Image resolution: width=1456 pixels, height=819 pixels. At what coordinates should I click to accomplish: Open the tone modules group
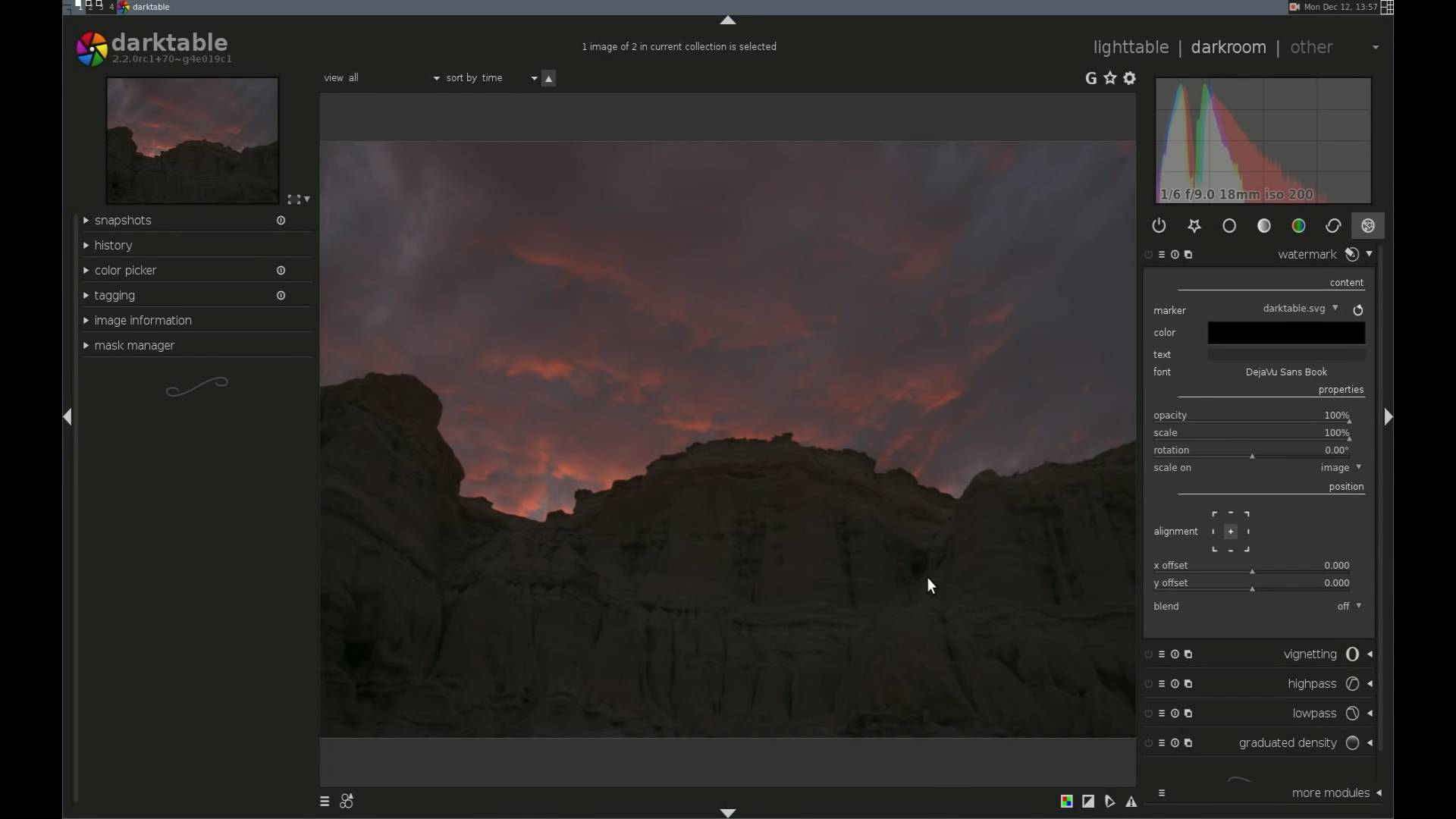[1263, 226]
